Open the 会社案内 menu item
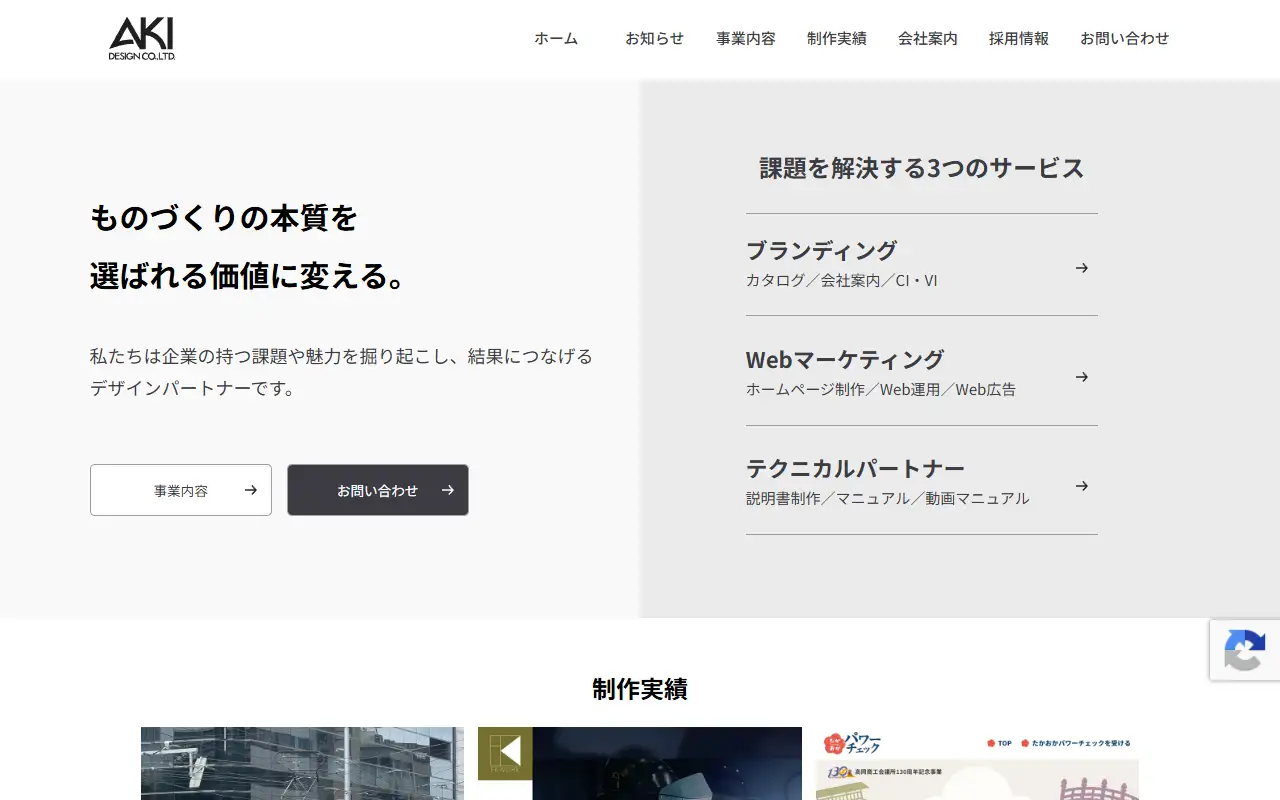This screenshot has height=800, width=1280. (928, 39)
